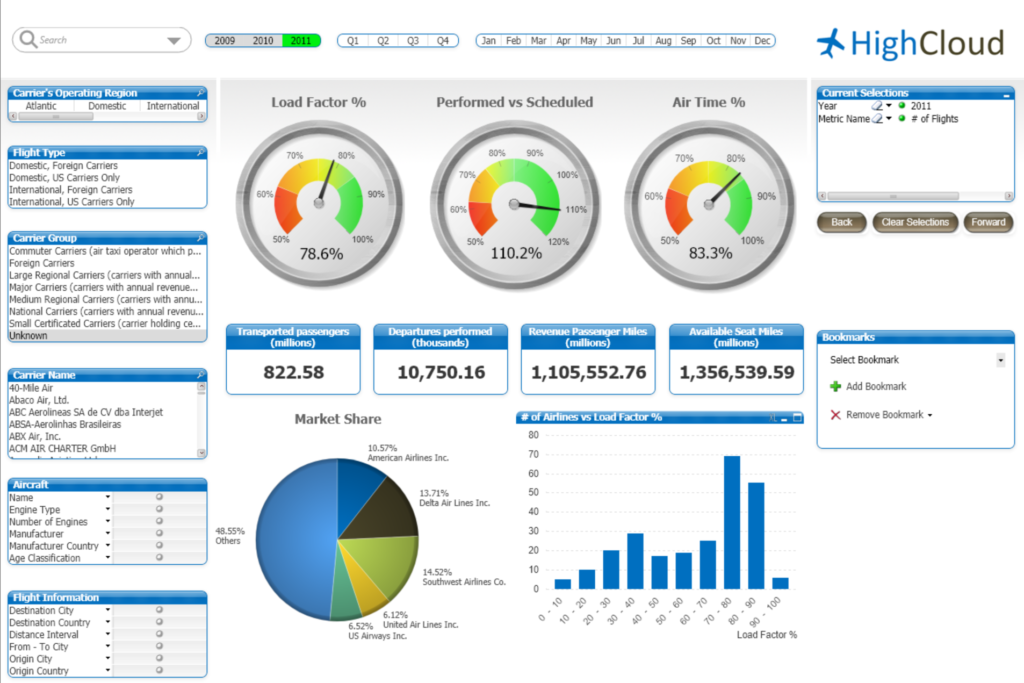The image size is (1024, 683).
Task: Clear the Year selection eraser icon
Action: [x=877, y=106]
